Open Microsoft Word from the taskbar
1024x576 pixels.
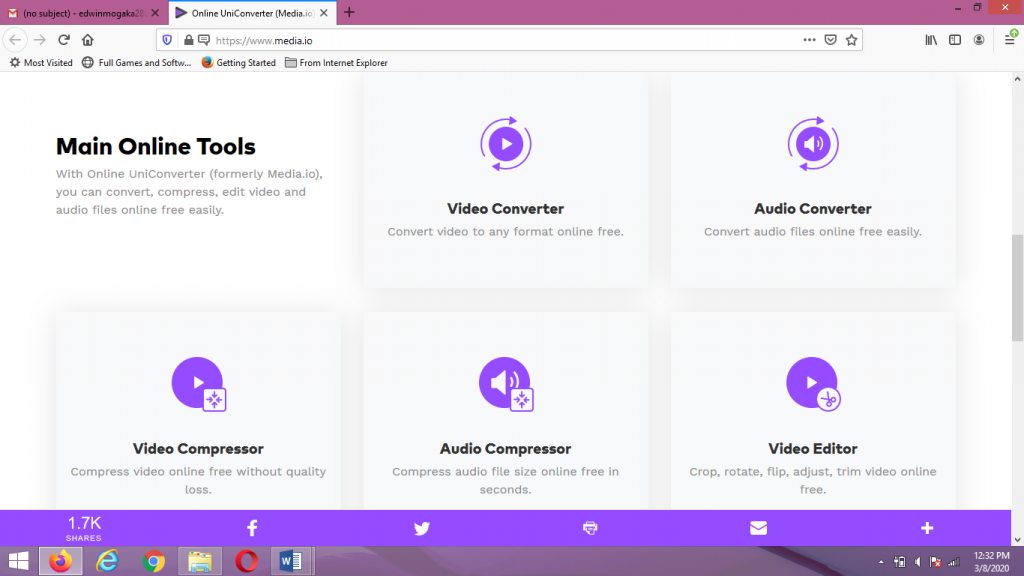point(291,561)
